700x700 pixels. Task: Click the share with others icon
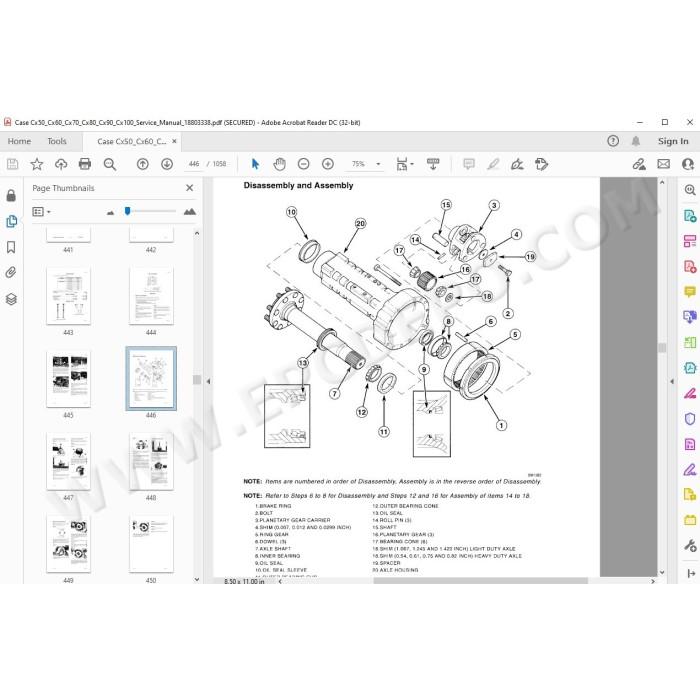click(688, 164)
